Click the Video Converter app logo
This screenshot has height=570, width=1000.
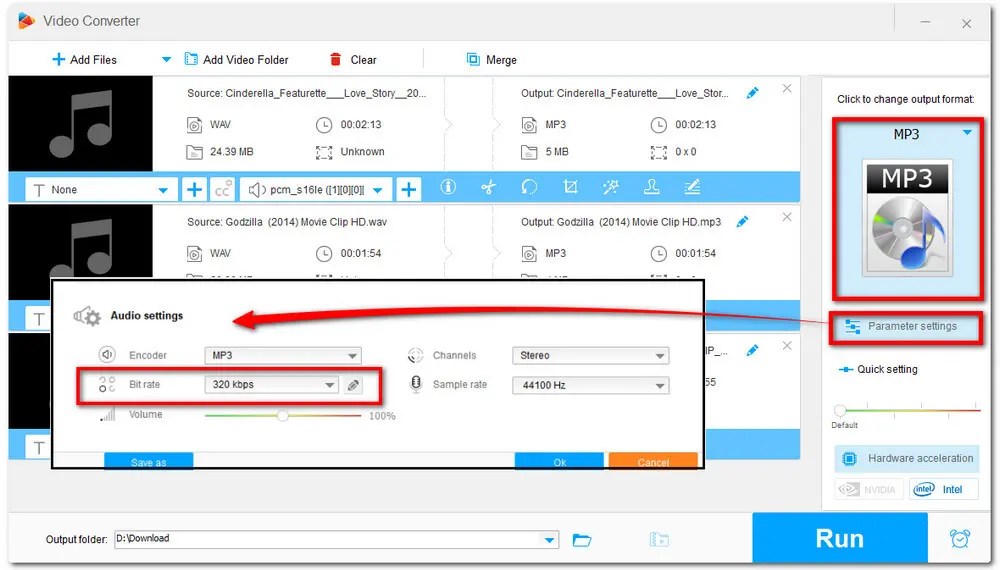coord(26,21)
